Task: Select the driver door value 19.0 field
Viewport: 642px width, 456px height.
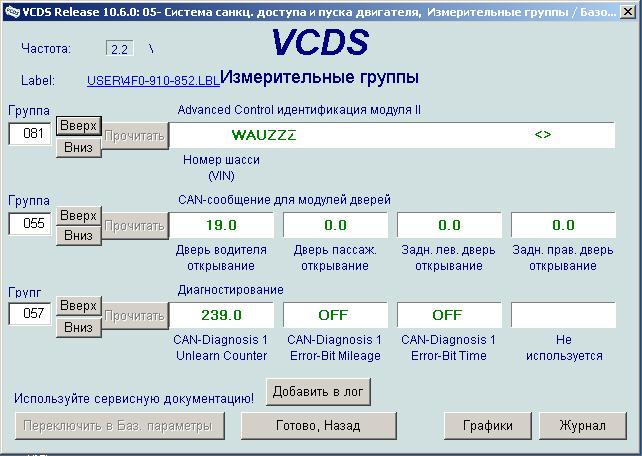Action: coord(220,225)
